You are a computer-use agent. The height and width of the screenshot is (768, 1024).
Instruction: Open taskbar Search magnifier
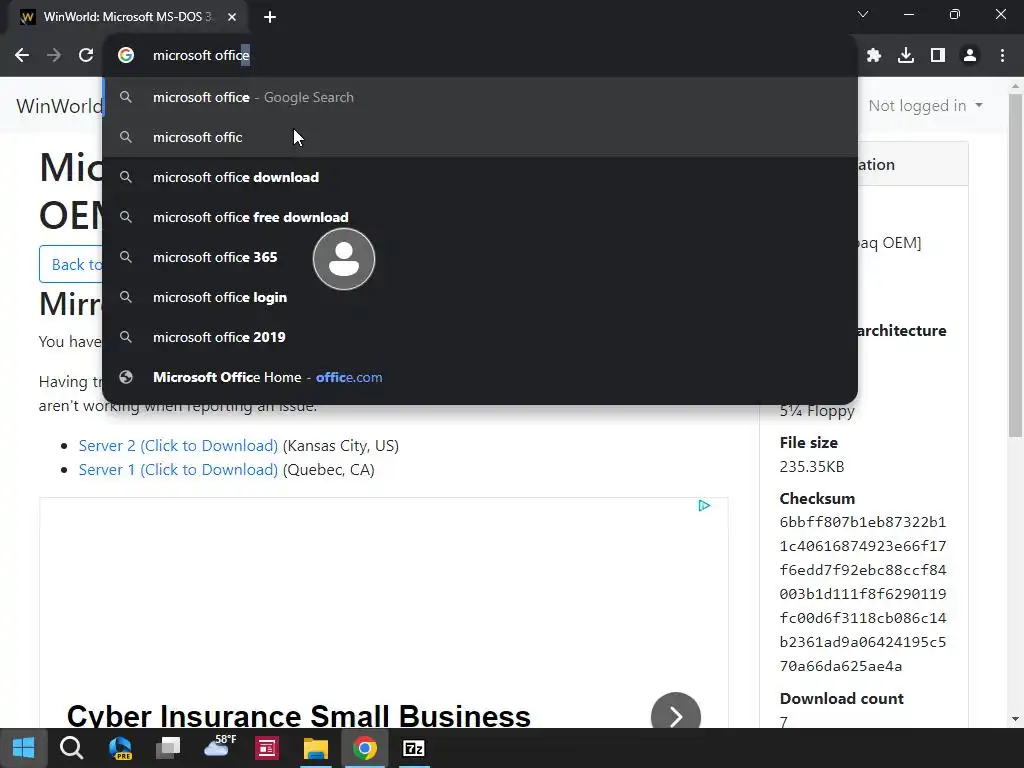pyautogui.click(x=71, y=748)
